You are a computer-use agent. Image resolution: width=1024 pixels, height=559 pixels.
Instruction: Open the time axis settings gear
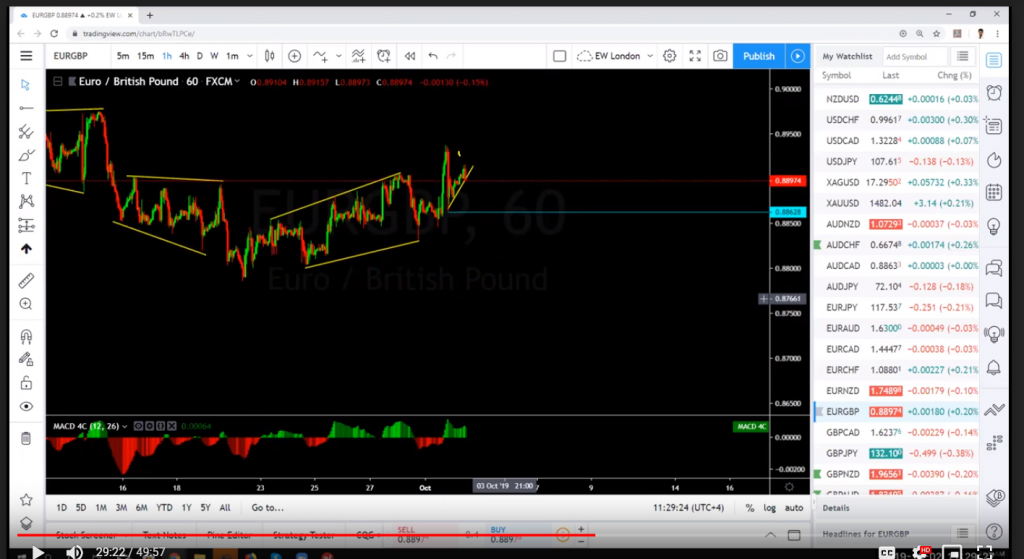[789, 487]
